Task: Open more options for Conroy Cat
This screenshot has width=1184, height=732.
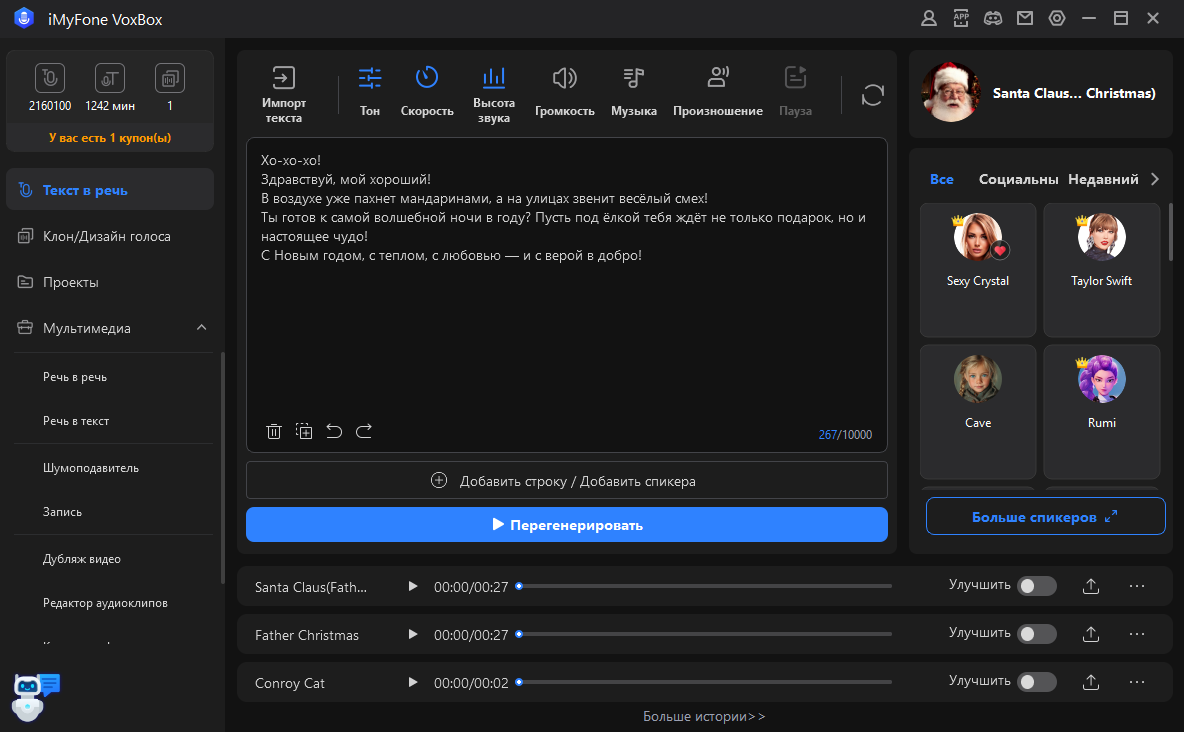Action: pos(1136,682)
